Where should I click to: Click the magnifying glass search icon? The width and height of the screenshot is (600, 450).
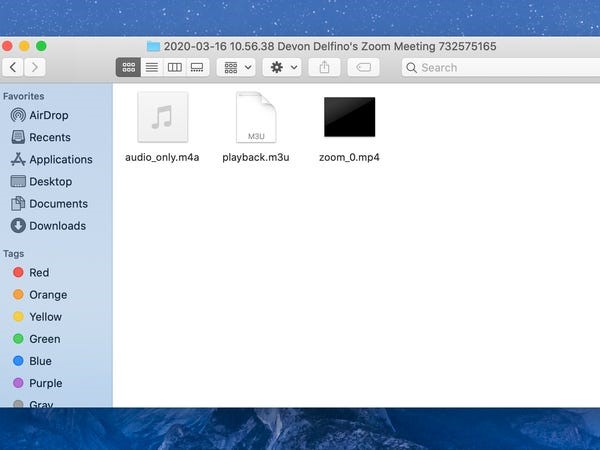click(x=411, y=68)
